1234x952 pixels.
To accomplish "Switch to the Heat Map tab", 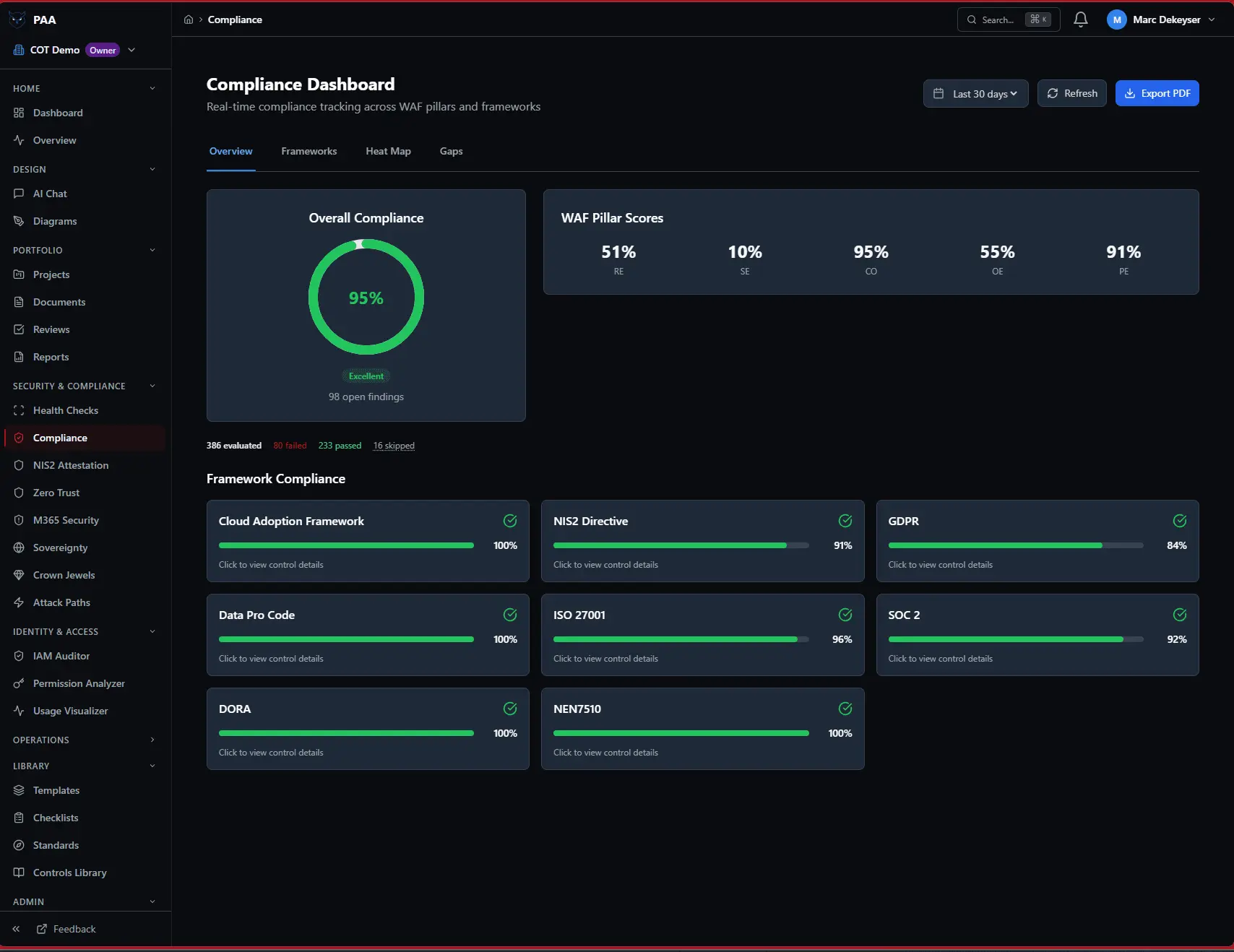I will coord(388,151).
